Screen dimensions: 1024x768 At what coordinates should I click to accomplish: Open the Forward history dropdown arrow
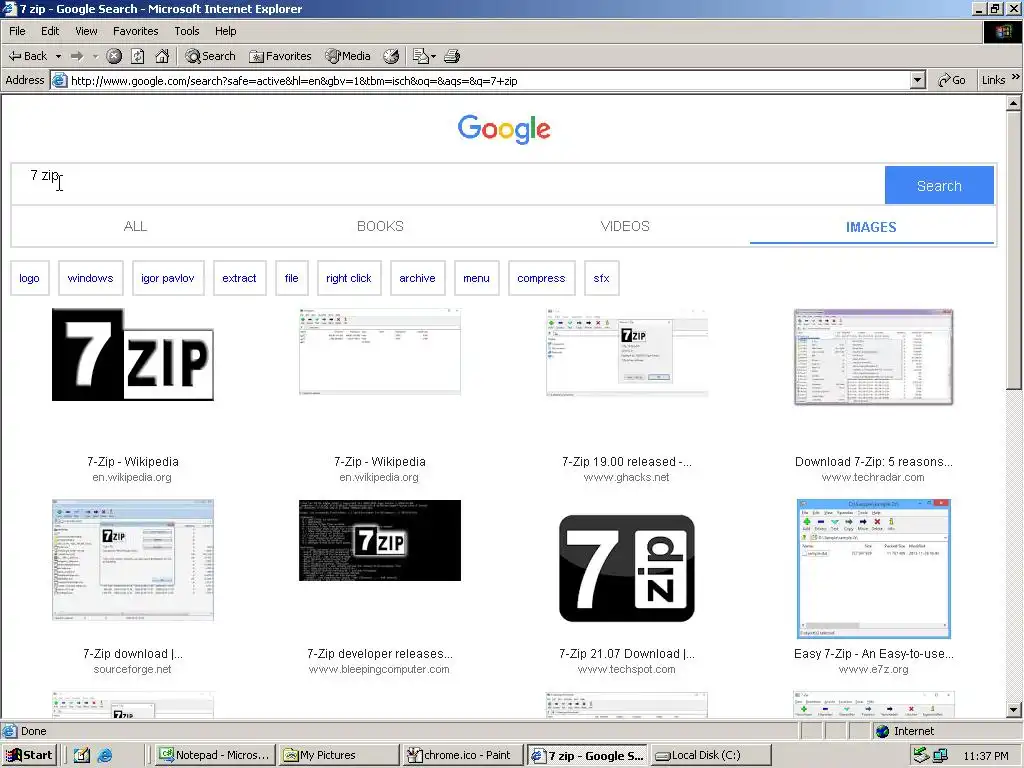click(x=95, y=56)
